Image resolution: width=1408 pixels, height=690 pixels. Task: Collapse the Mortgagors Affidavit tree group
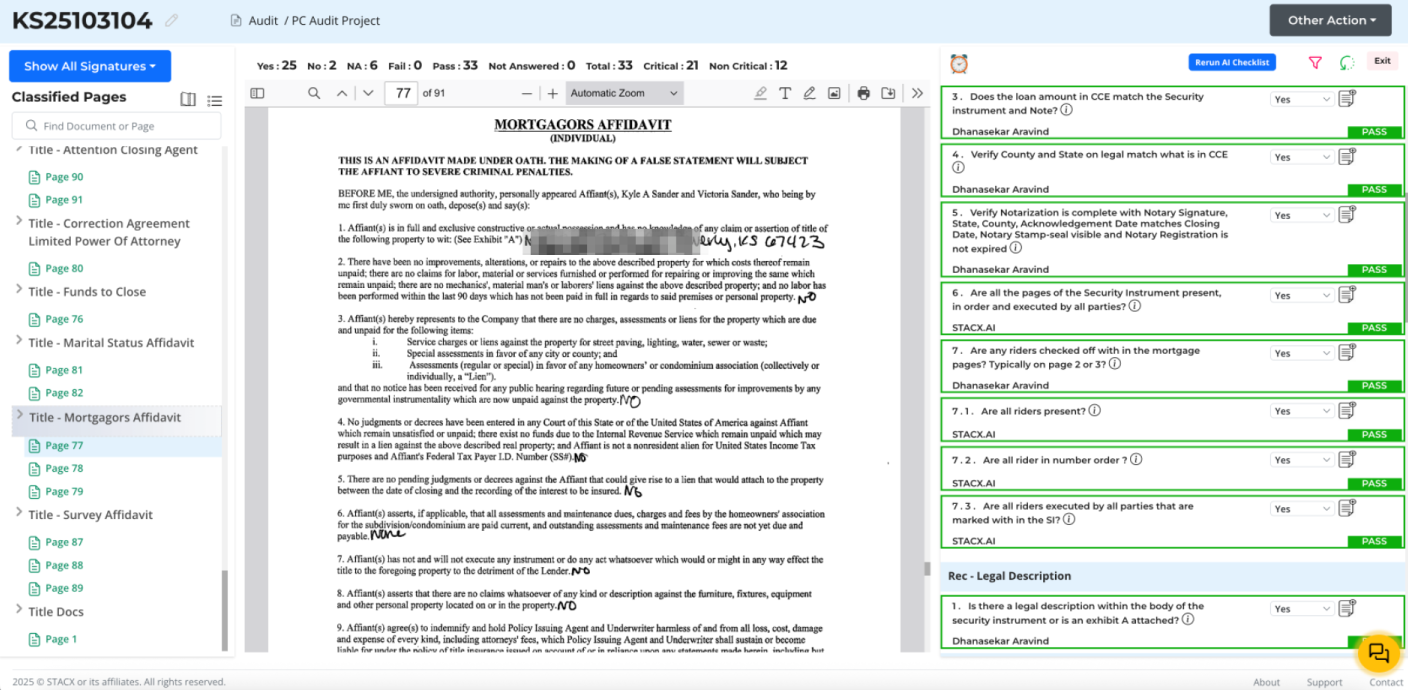[x=19, y=415]
